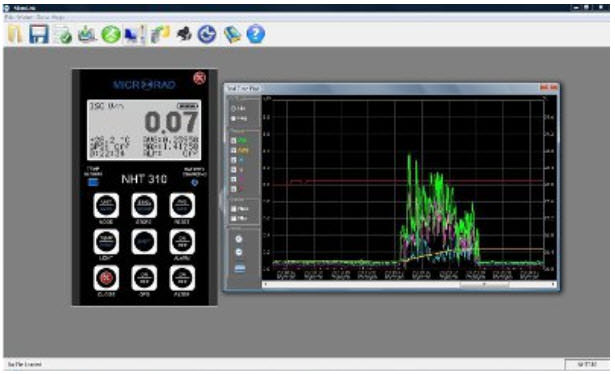Click the floppy disk save icon
The height and width of the screenshot is (374, 615).
click(39, 34)
